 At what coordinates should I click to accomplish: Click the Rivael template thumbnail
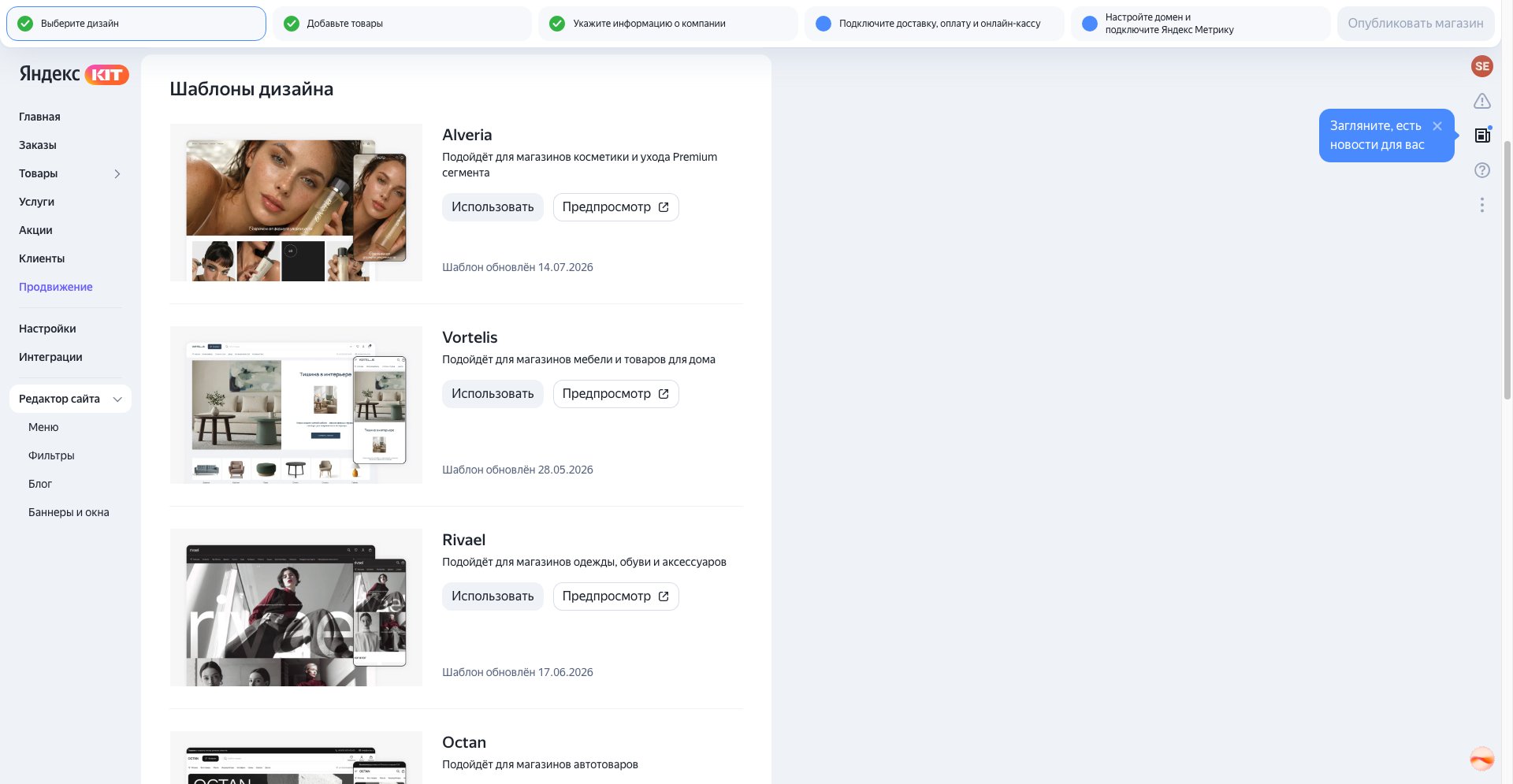tap(296, 608)
